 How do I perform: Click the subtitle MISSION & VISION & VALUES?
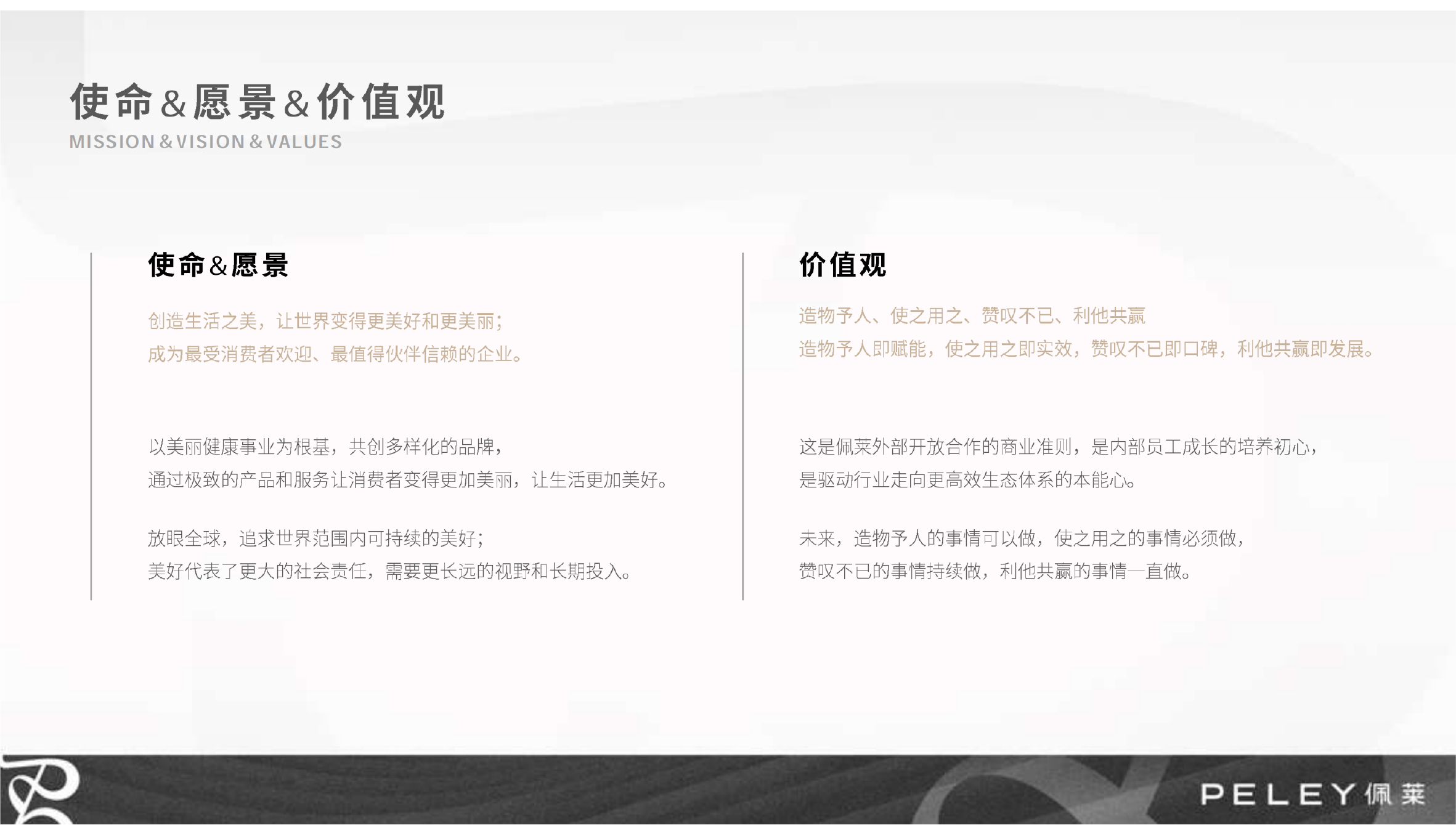pos(205,142)
